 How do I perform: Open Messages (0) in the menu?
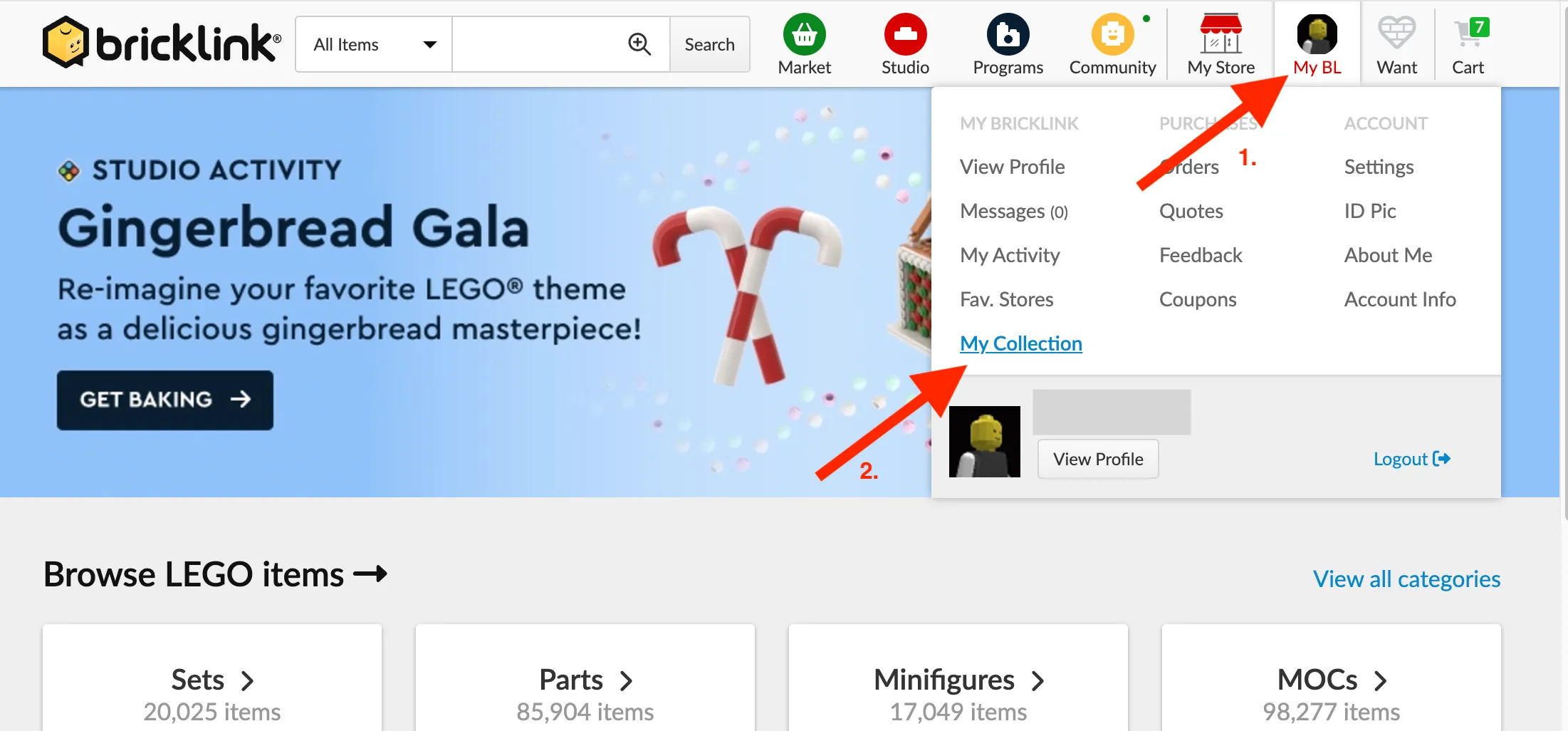pyautogui.click(x=1013, y=211)
